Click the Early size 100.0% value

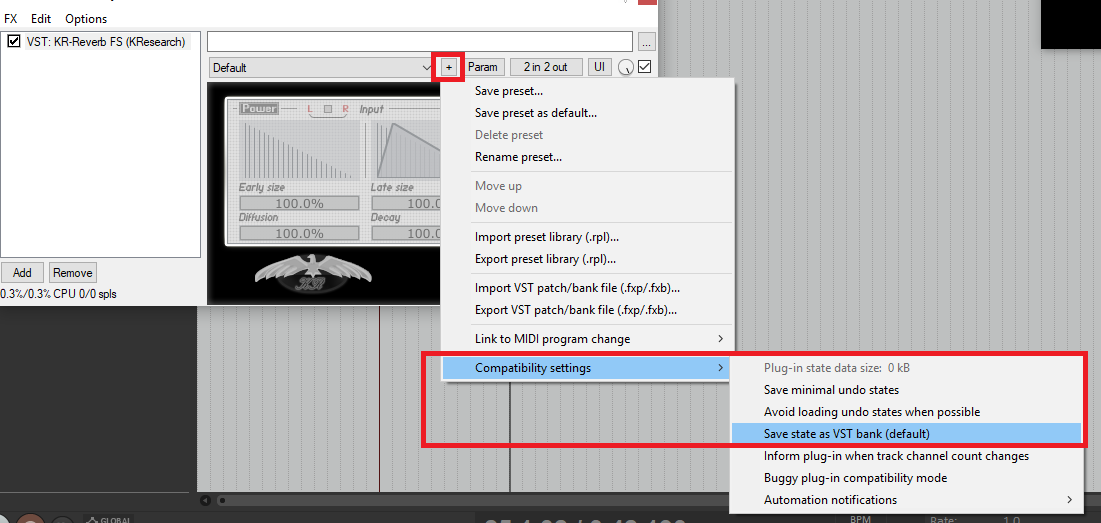click(x=299, y=204)
